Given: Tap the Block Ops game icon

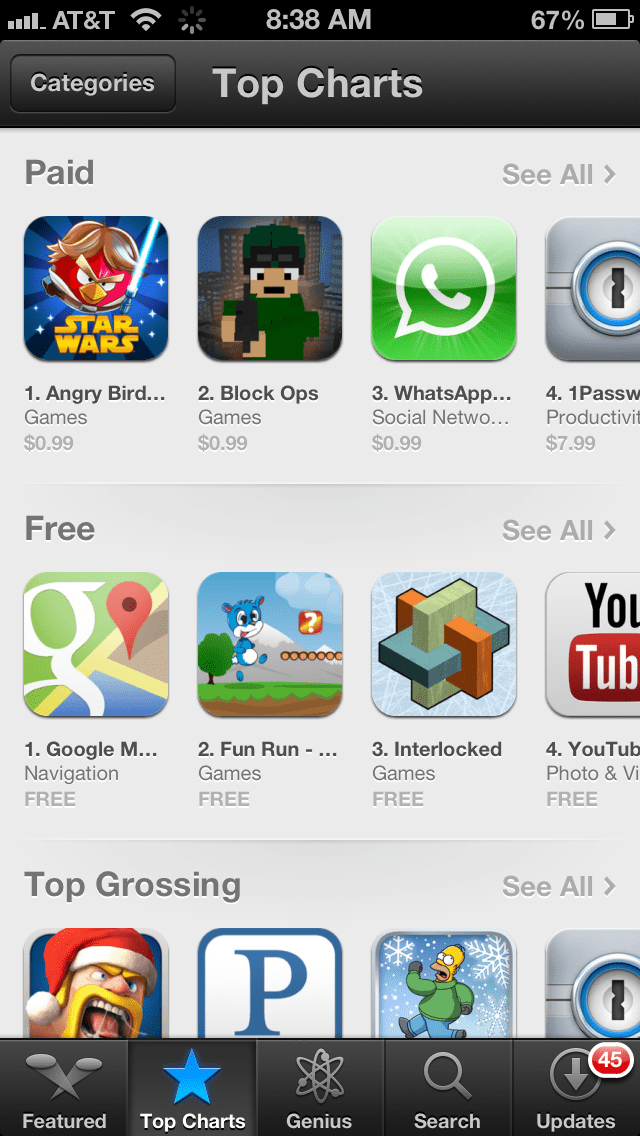Looking at the screenshot, I should point(270,288).
